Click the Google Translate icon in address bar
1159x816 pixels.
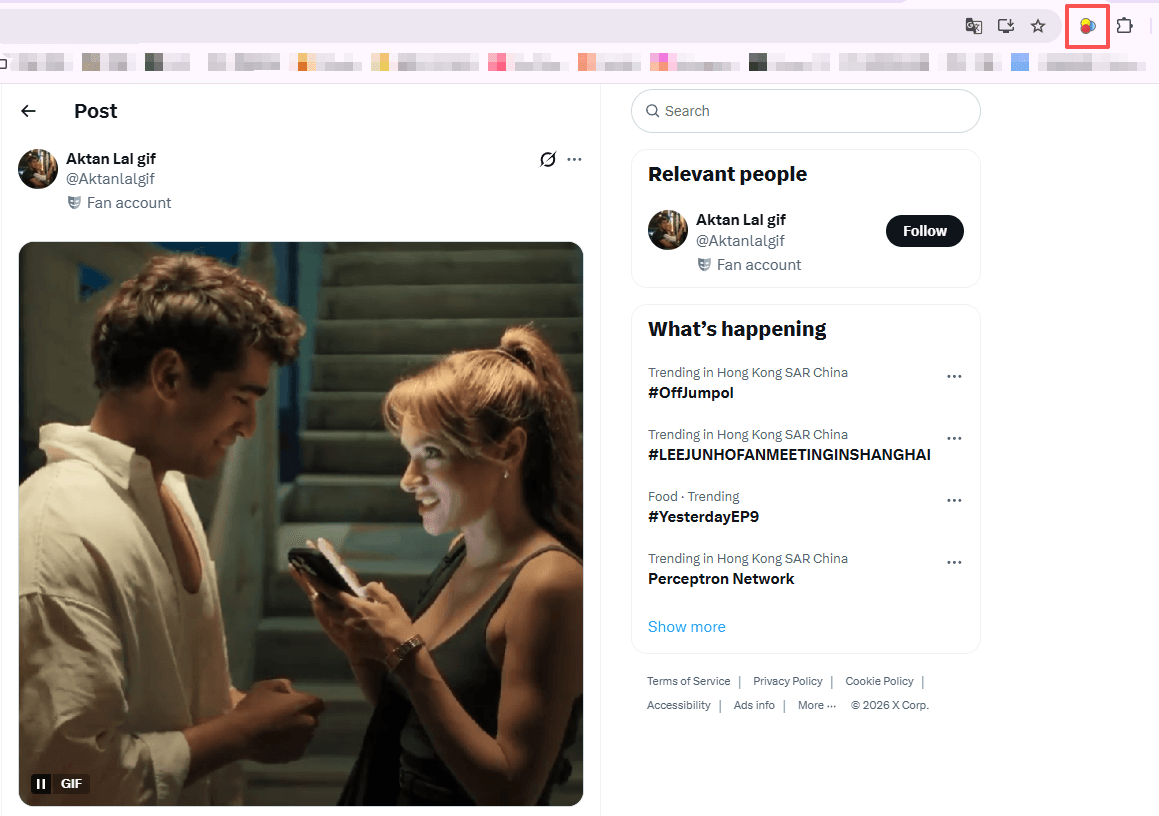[x=974, y=26]
